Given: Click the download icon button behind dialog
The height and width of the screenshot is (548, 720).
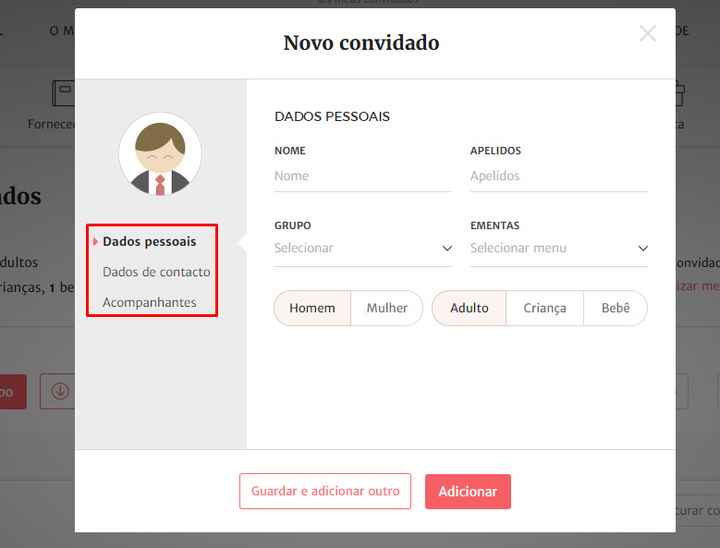Looking at the screenshot, I should coord(58,391).
